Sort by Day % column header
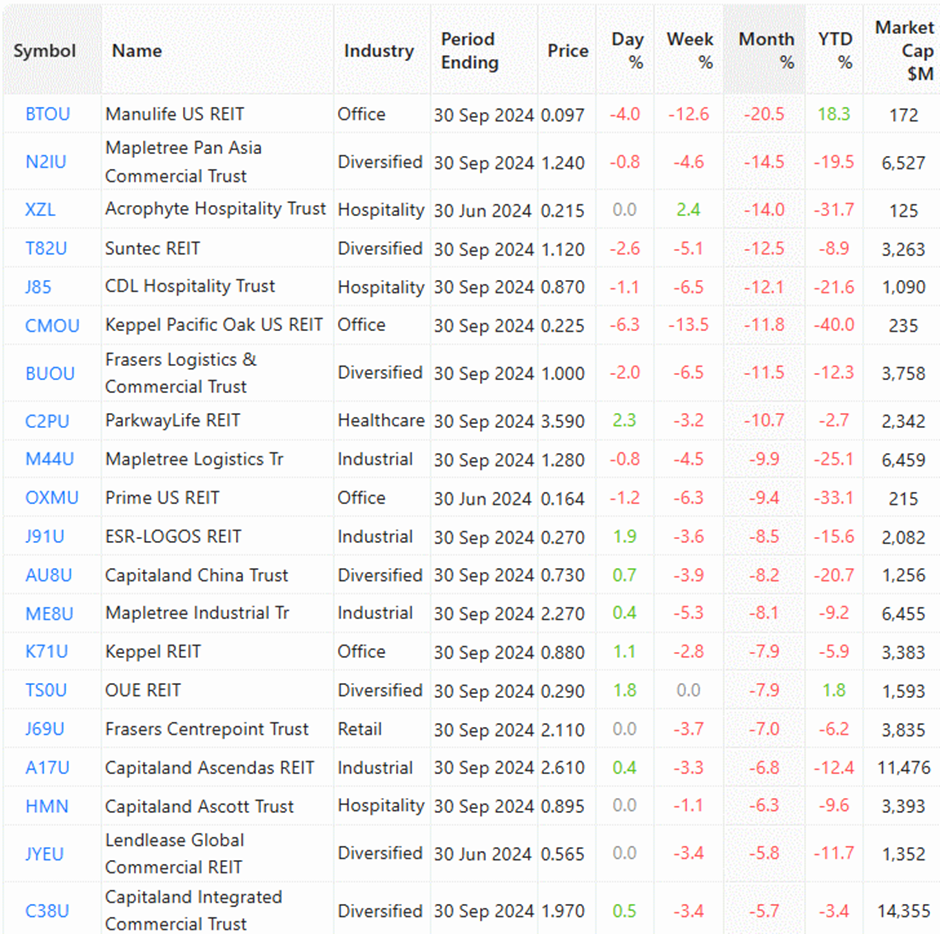This screenshot has width=940, height=934. click(628, 51)
